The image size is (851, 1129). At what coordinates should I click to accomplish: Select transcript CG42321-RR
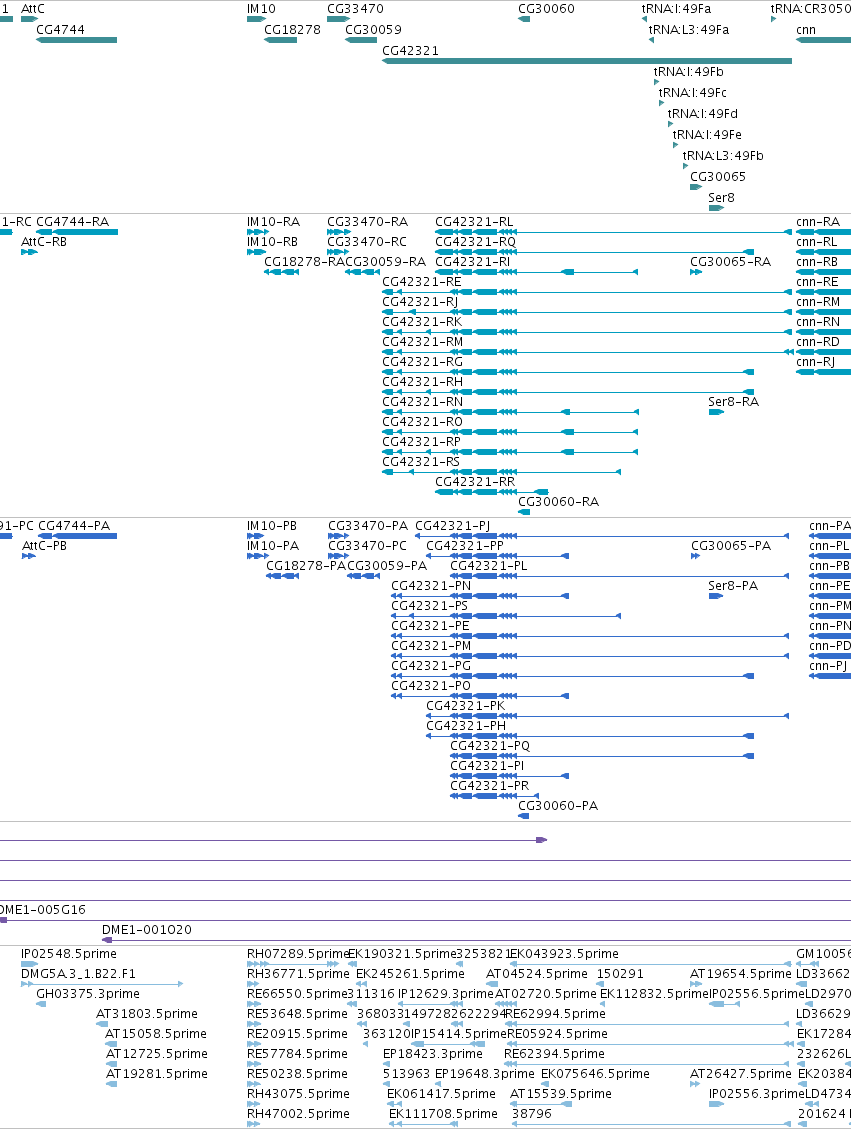tap(492, 492)
